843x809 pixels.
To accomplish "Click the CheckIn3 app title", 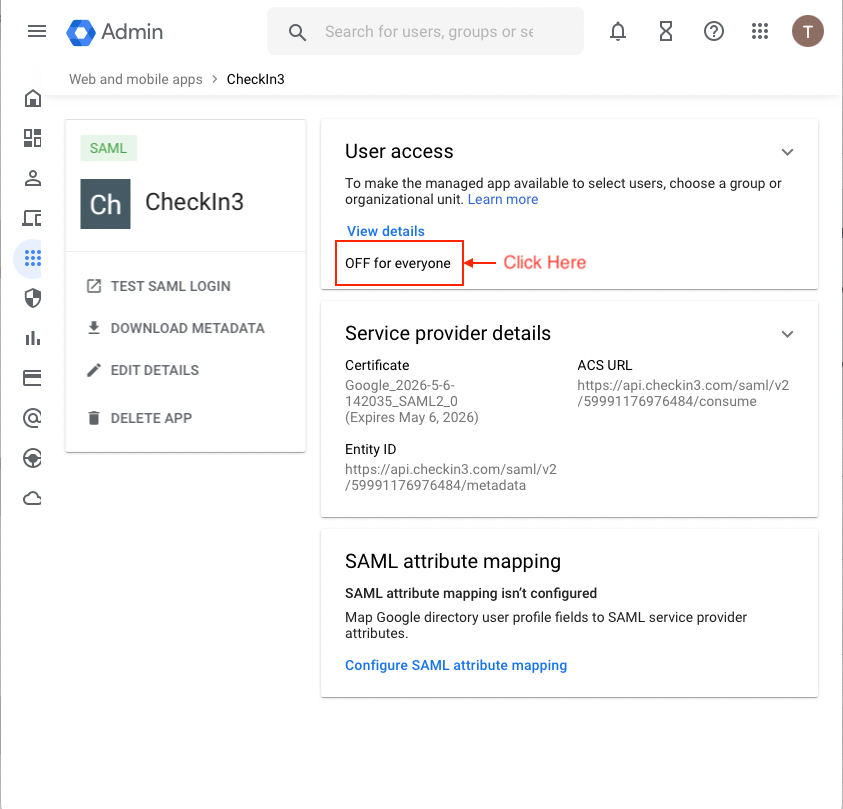I will (195, 202).
